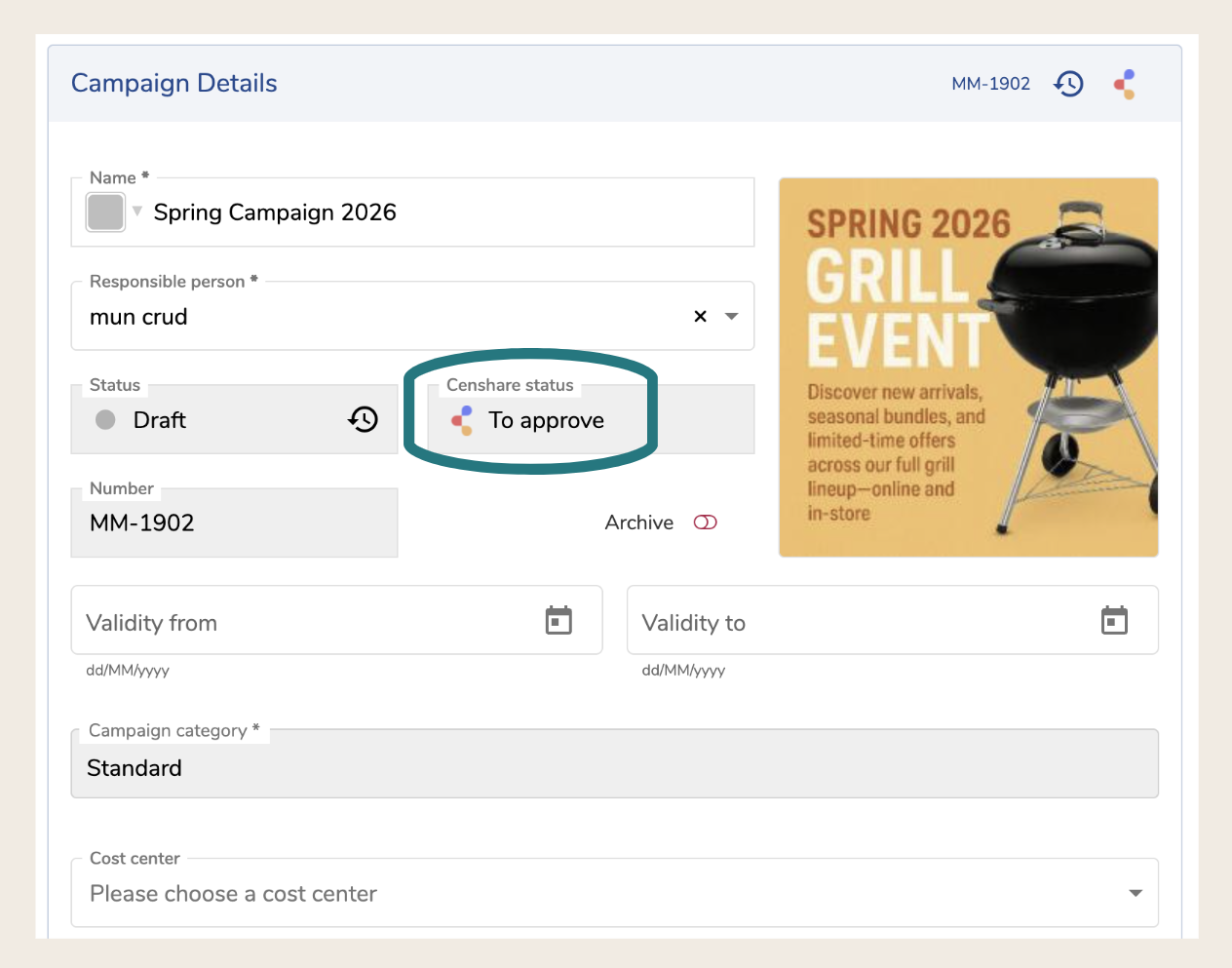Click the Archive label

pyautogui.click(x=639, y=523)
